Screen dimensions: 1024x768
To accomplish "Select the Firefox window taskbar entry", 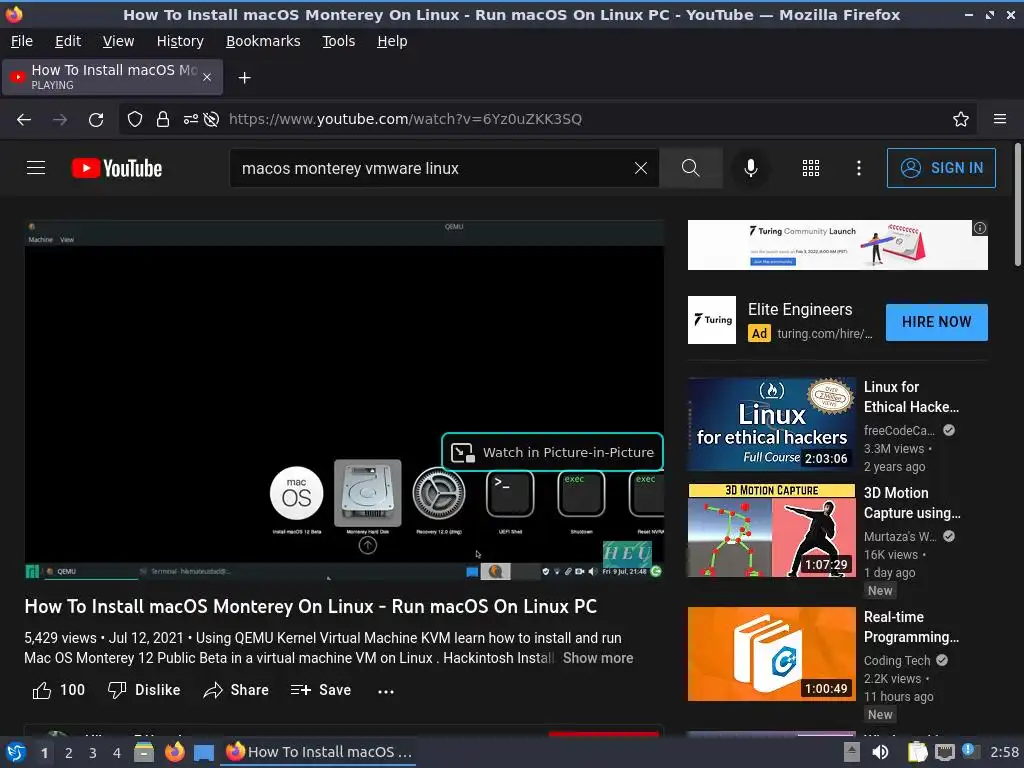I will 319,752.
